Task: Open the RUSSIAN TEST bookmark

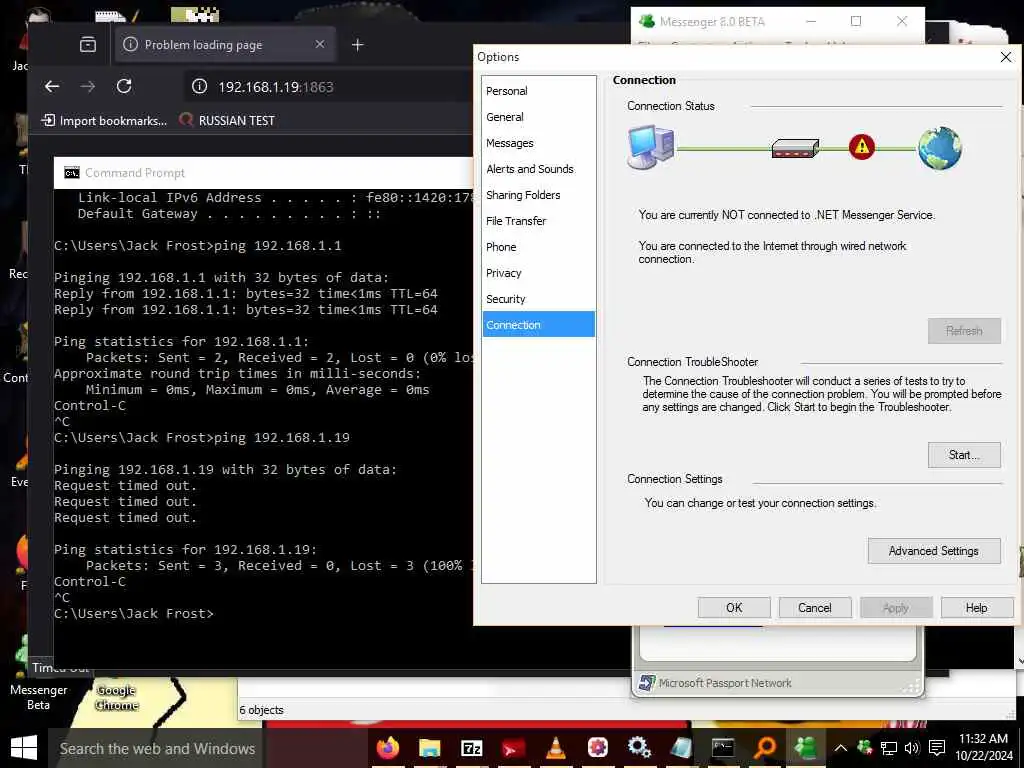Action: (x=227, y=120)
